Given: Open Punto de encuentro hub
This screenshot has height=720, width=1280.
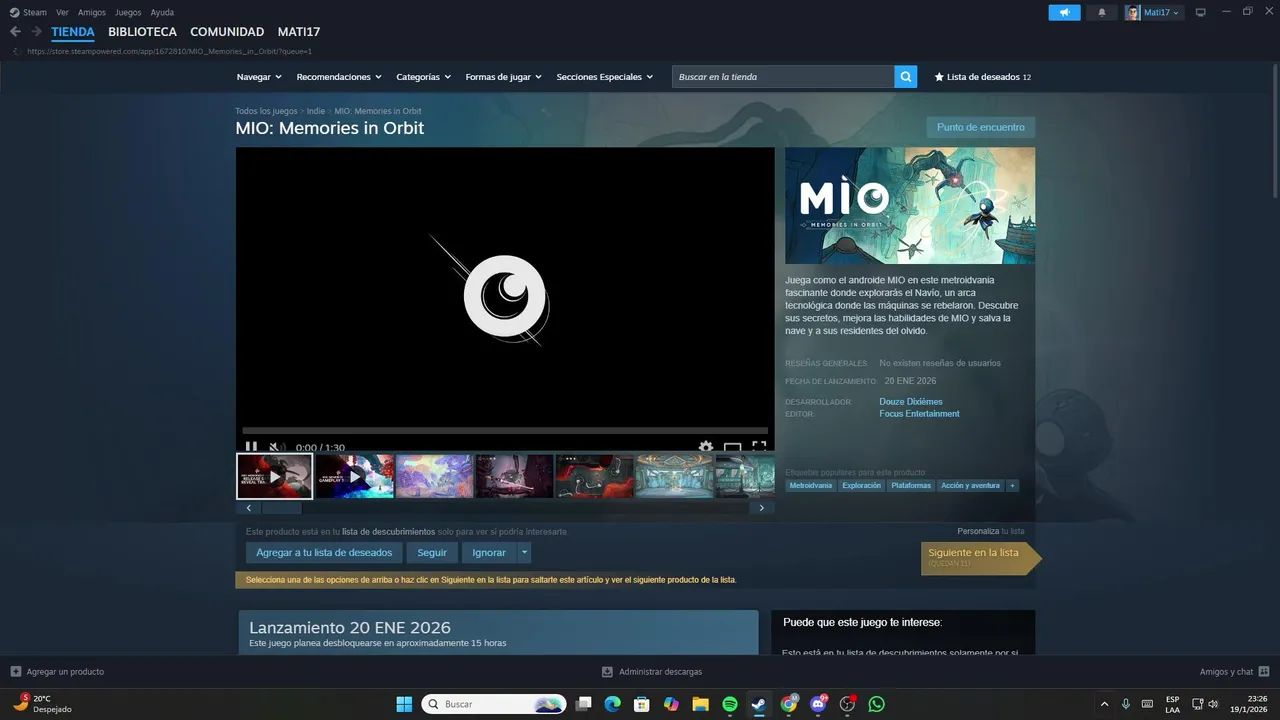Looking at the screenshot, I should [x=981, y=127].
